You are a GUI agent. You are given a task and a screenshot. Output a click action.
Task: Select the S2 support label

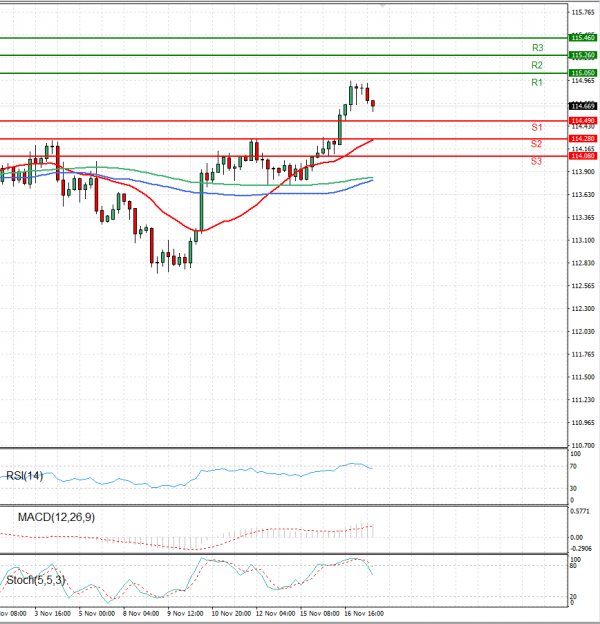[x=536, y=144]
